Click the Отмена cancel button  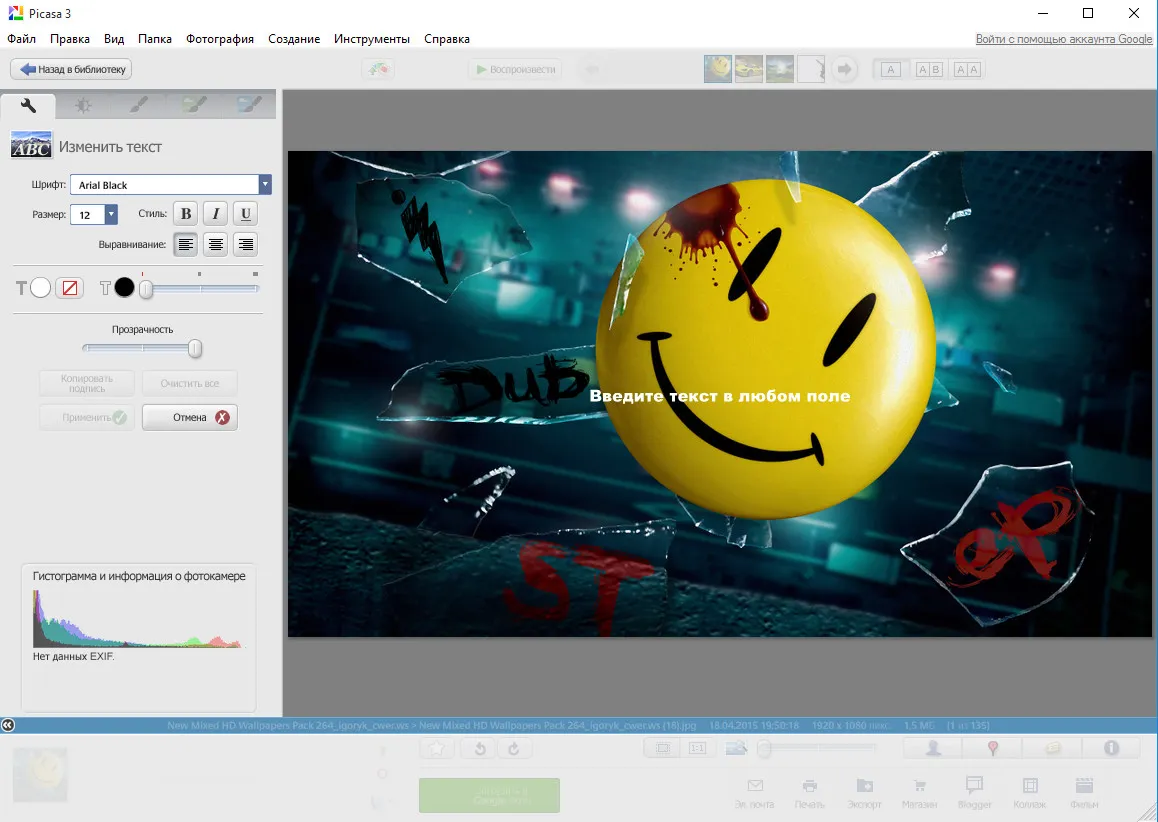click(190, 417)
